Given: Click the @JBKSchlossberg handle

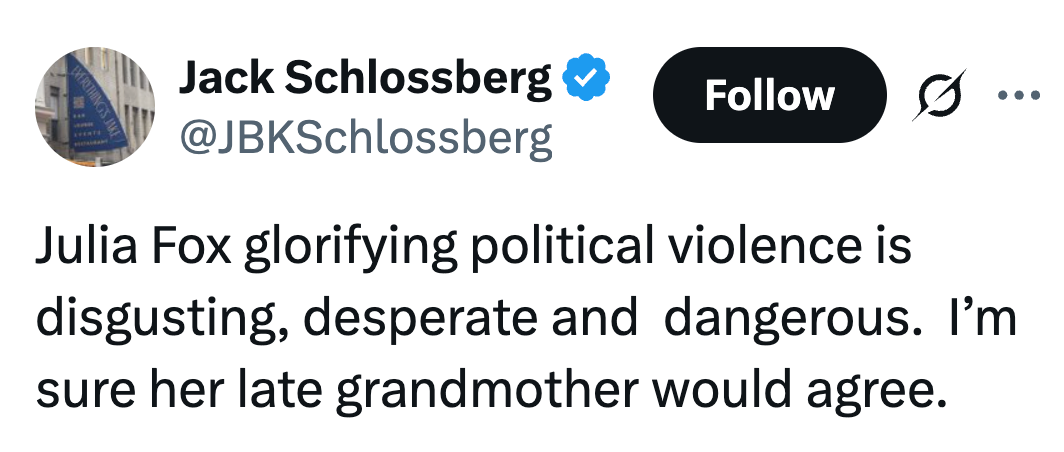Looking at the screenshot, I should pyautogui.click(x=365, y=138).
